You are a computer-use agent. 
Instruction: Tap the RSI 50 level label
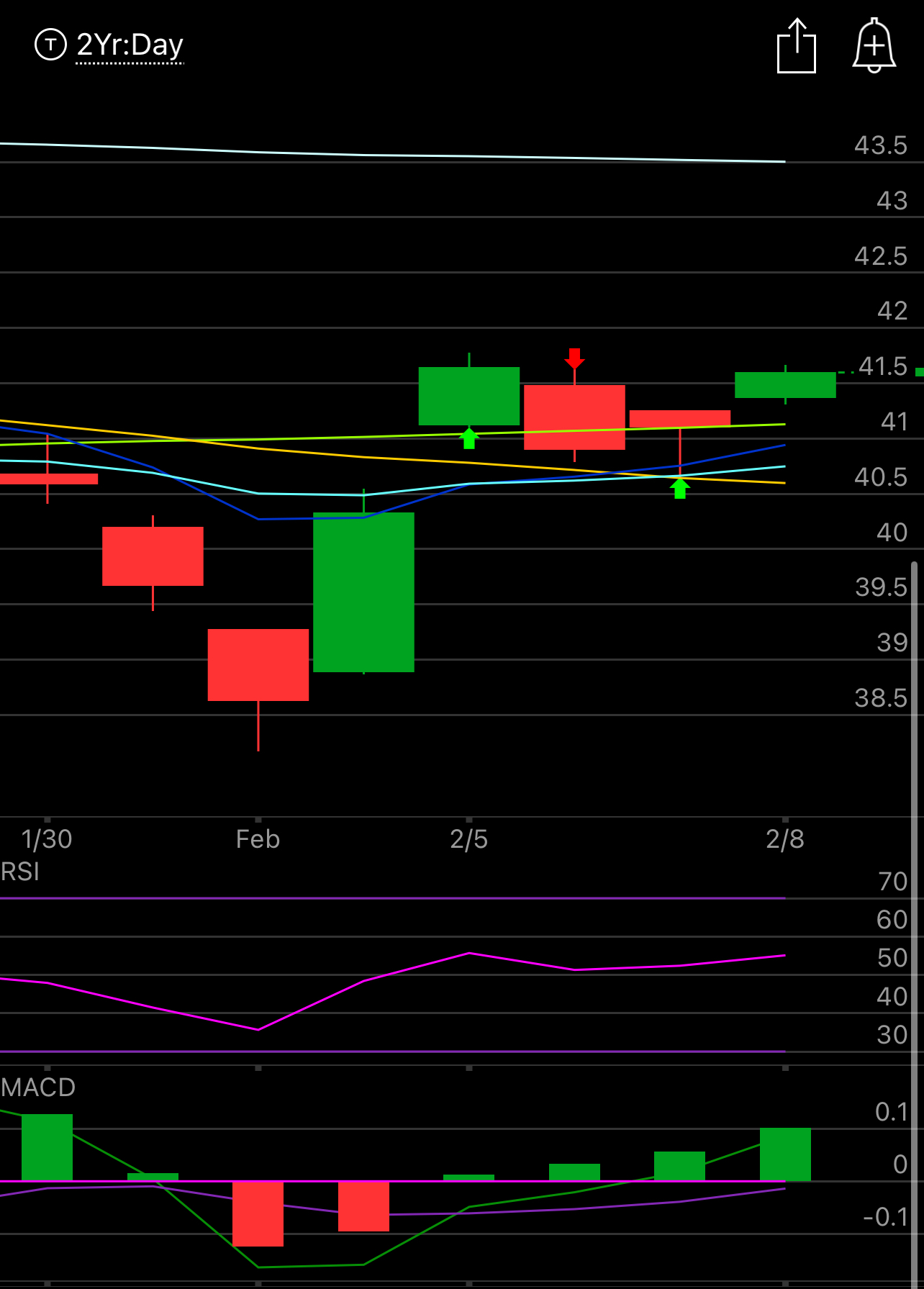(x=893, y=959)
